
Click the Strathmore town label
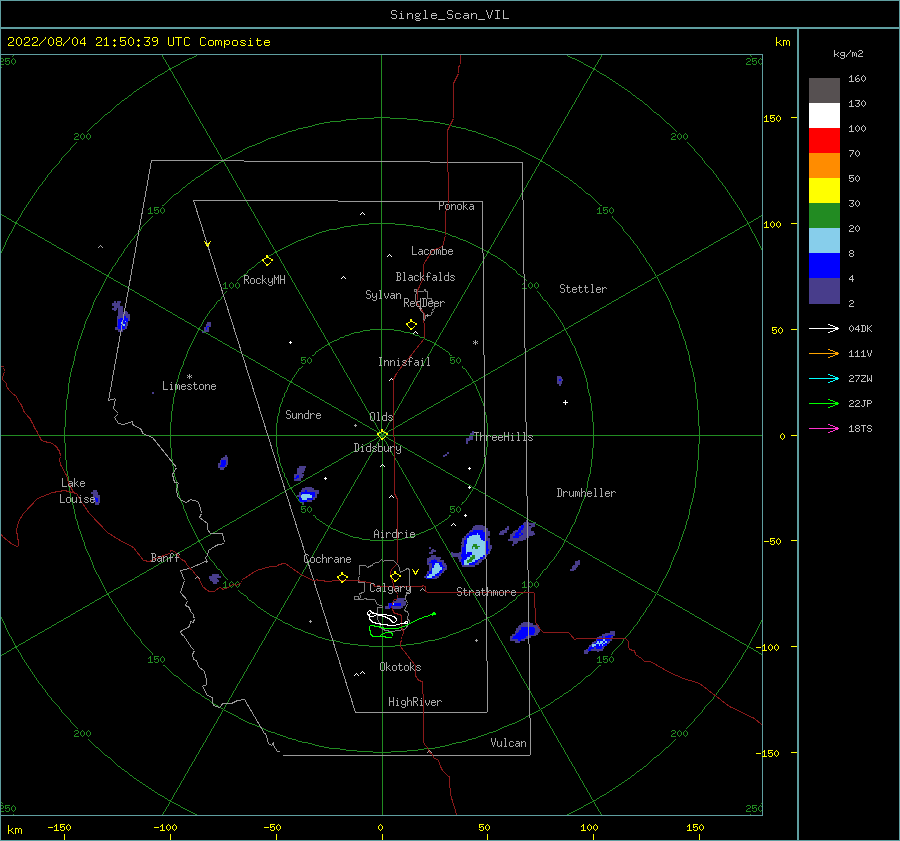(486, 592)
